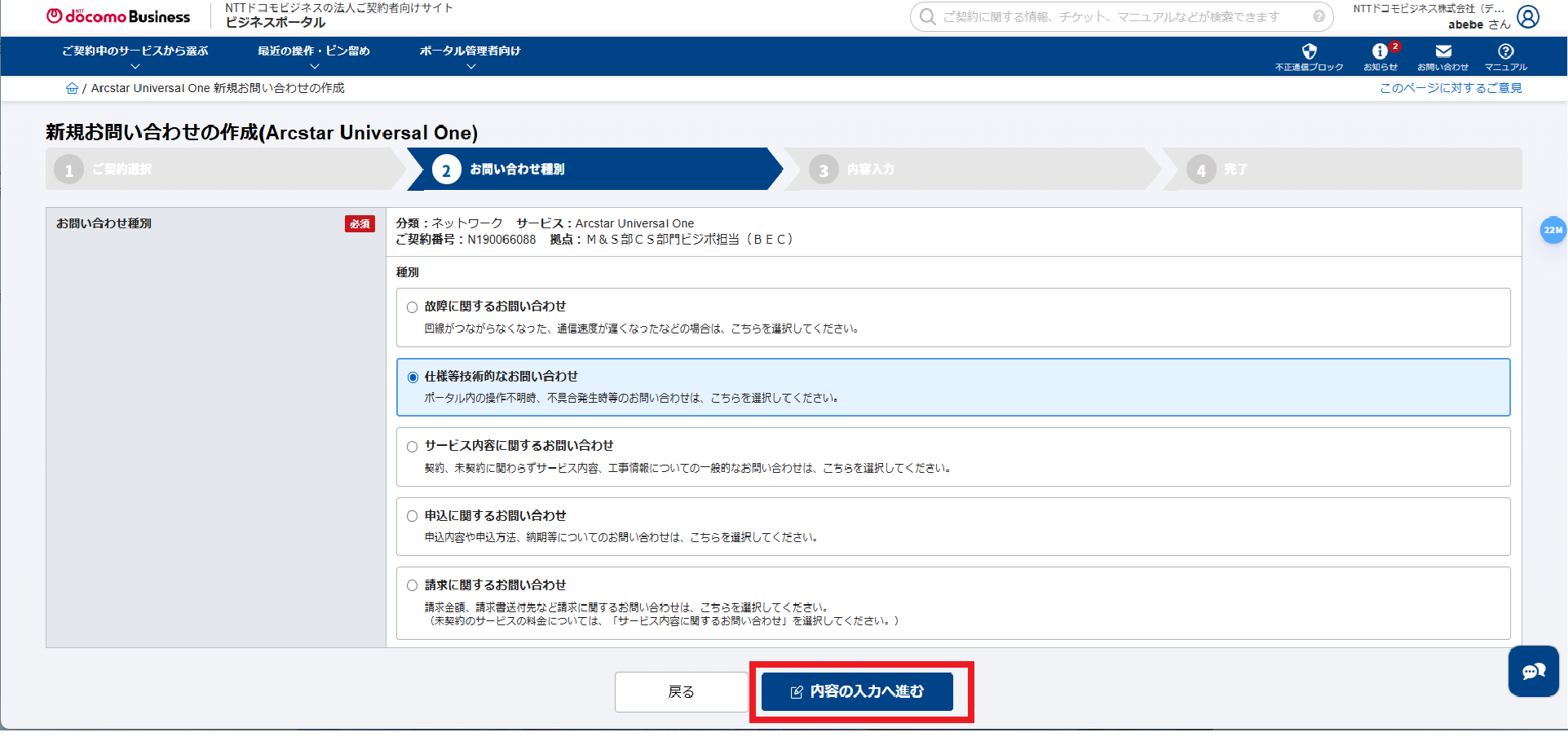This screenshot has height=750, width=1568.
Task: Click the search magnifier icon
Action: click(927, 16)
